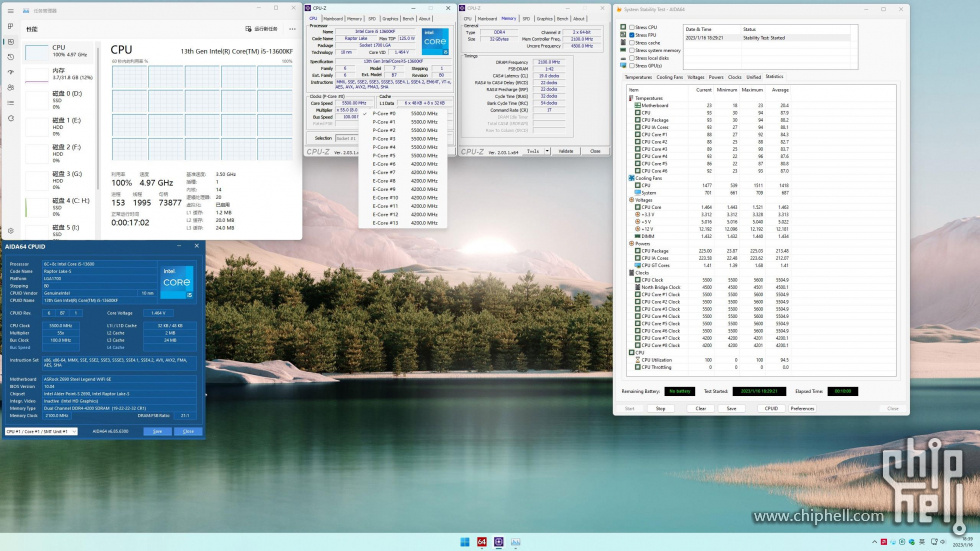980x551 pixels.
Task: Enable Stress cache checkbox
Action: point(632,42)
